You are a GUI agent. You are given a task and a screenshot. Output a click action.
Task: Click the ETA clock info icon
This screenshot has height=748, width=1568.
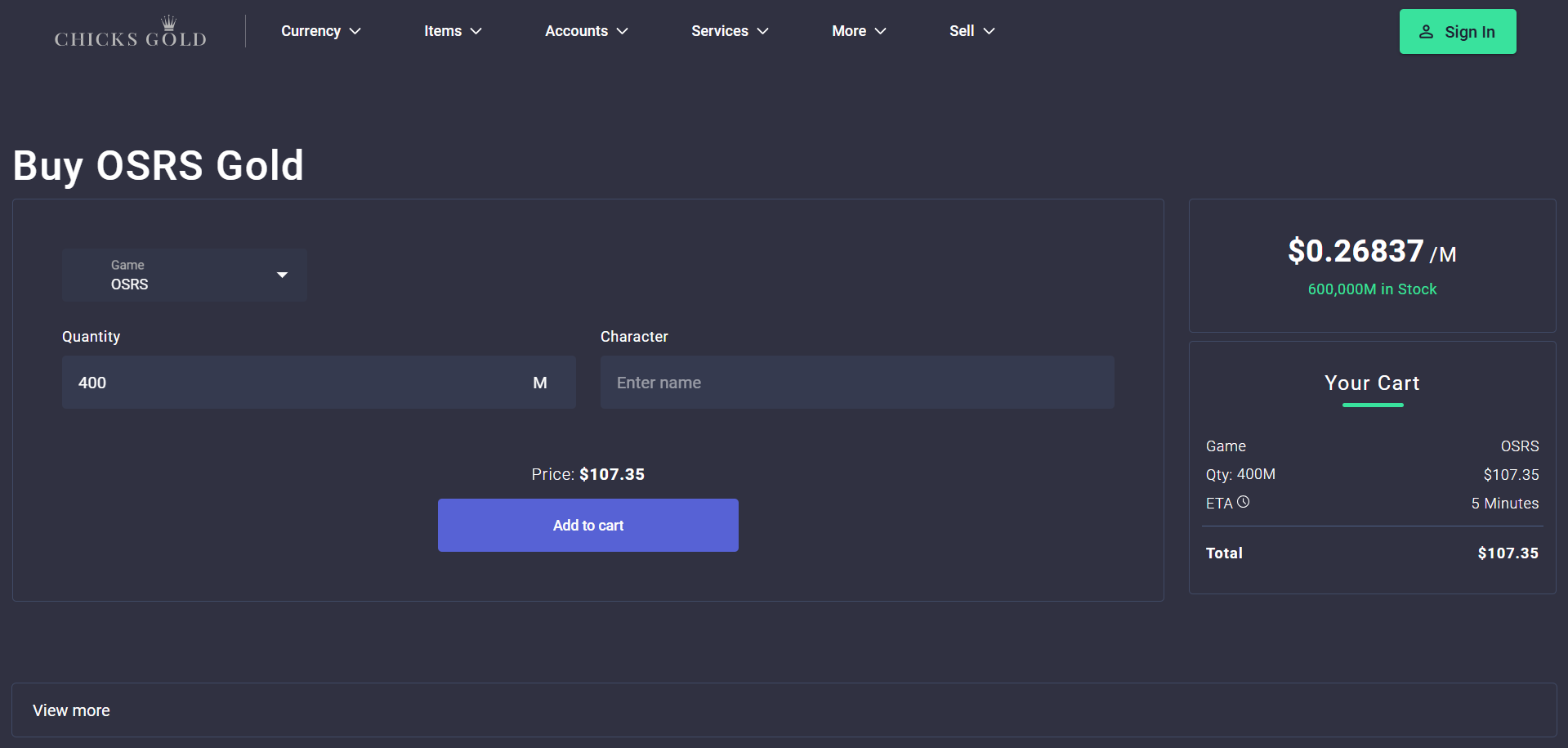pos(1243,502)
